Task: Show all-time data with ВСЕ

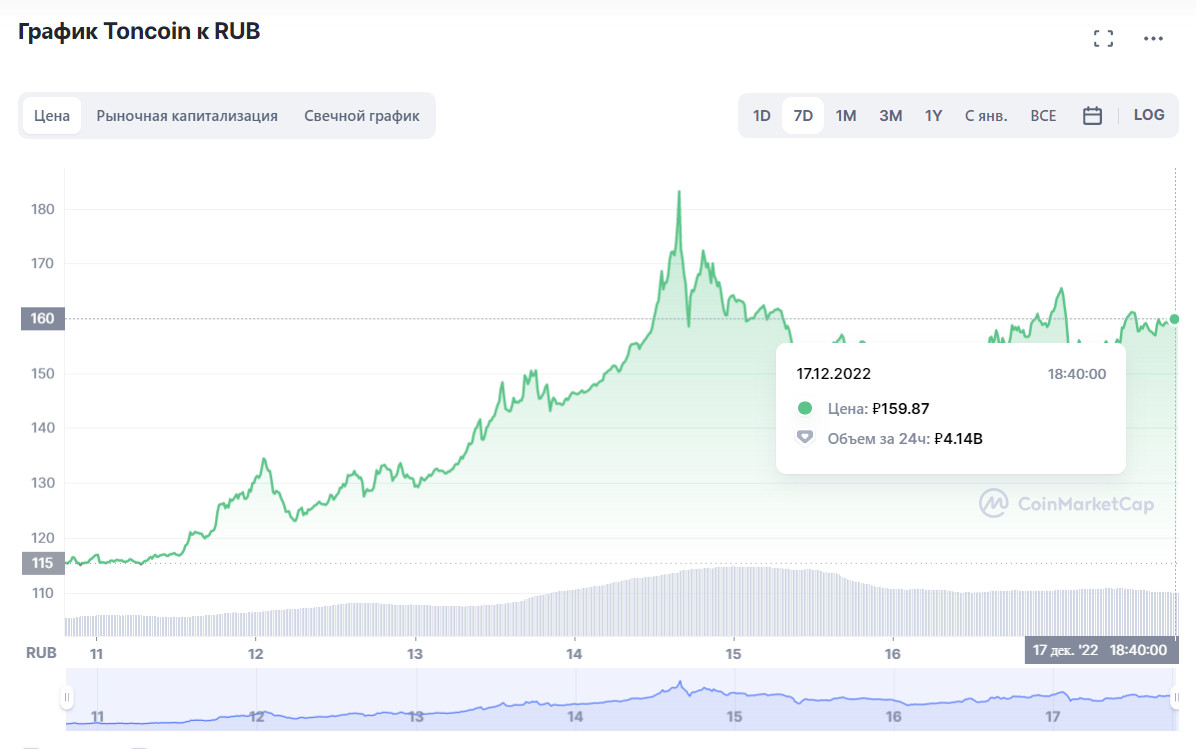Action: coord(1043,116)
